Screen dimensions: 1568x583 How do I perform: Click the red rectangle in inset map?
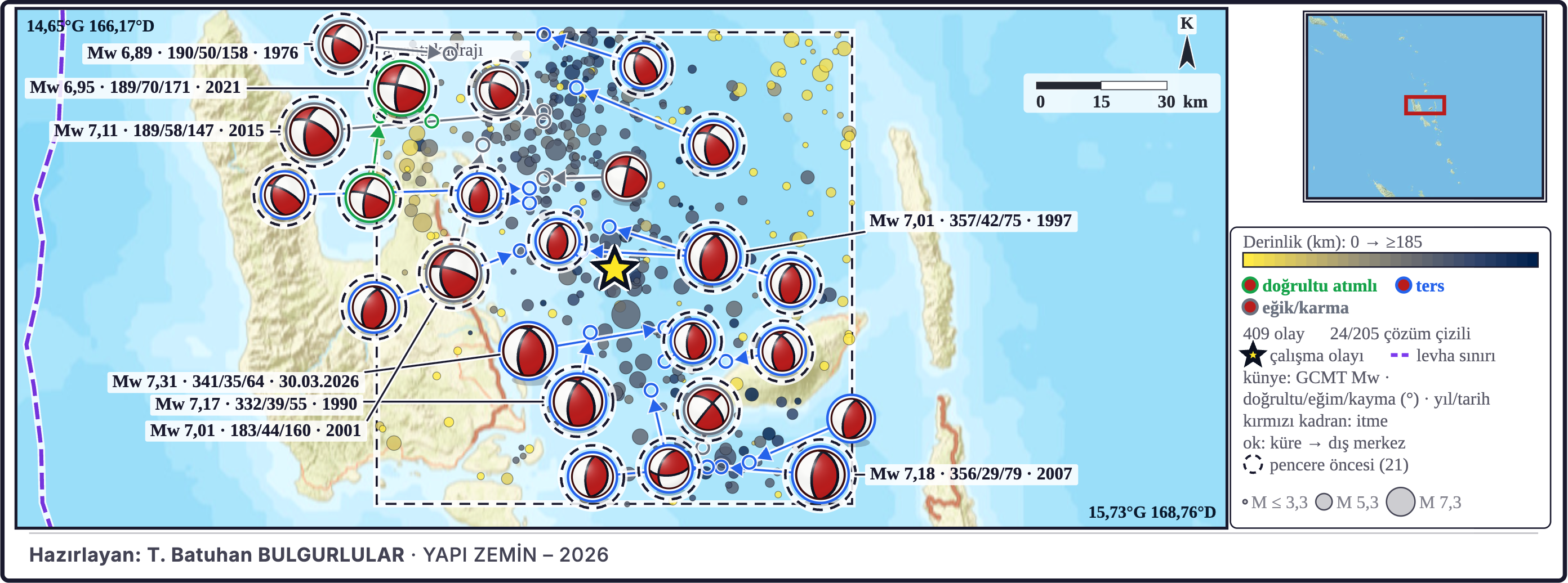click(1424, 105)
